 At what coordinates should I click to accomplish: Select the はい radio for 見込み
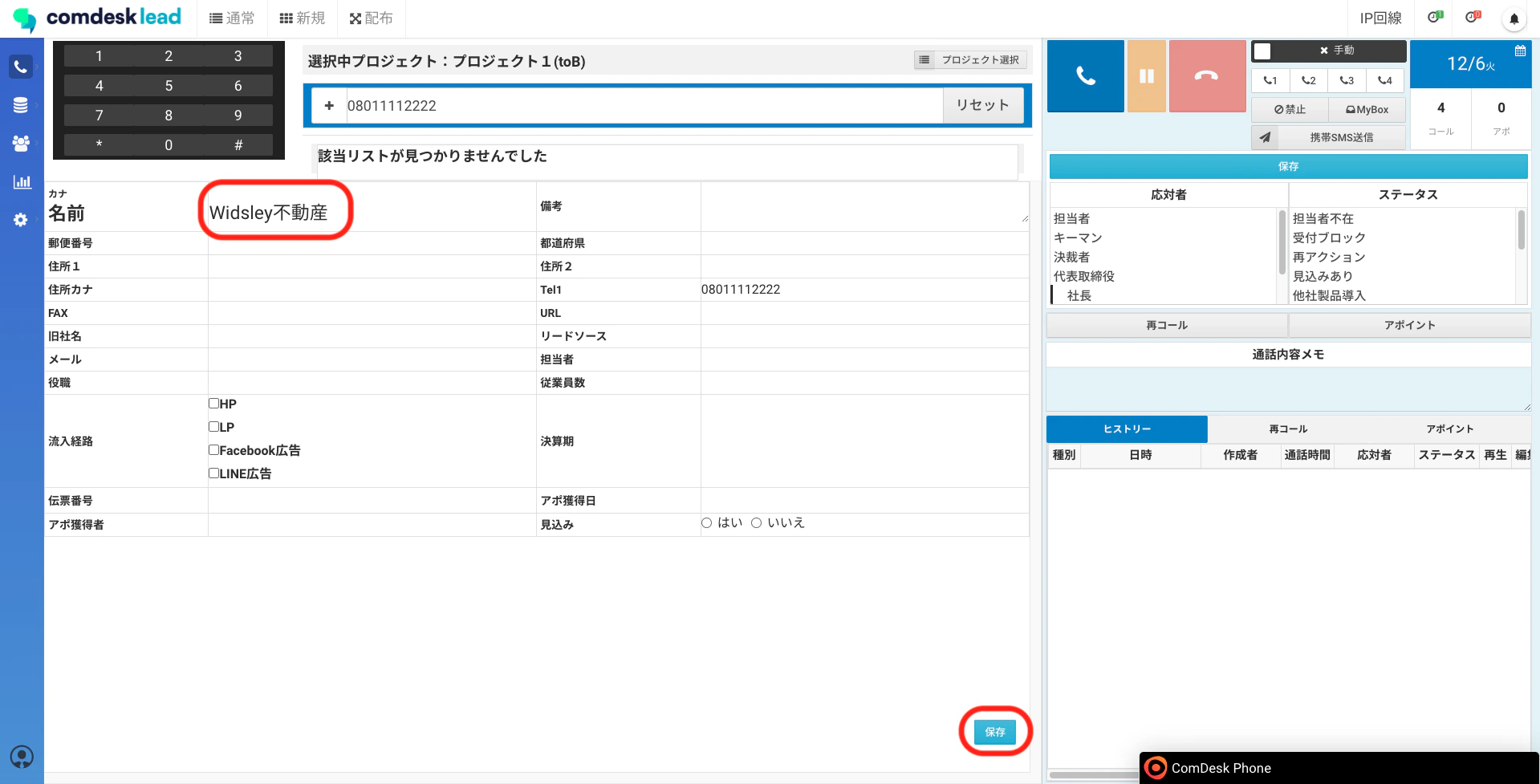point(706,523)
